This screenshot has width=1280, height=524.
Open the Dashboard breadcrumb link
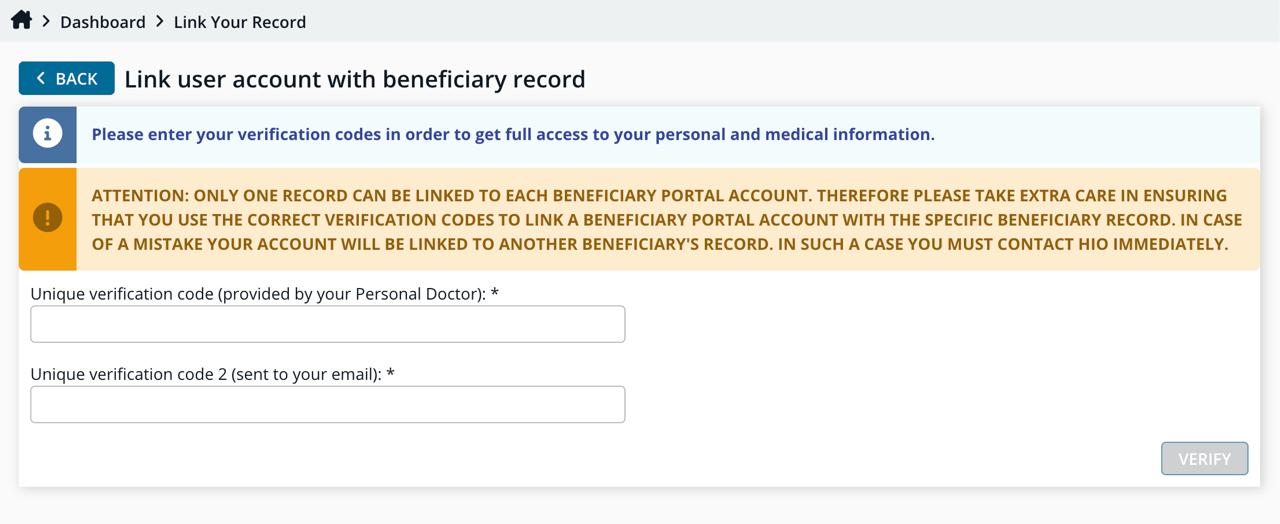(x=103, y=22)
